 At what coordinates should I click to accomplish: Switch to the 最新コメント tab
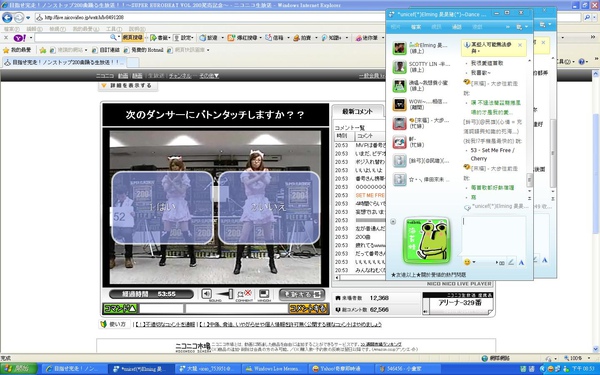coord(357,111)
